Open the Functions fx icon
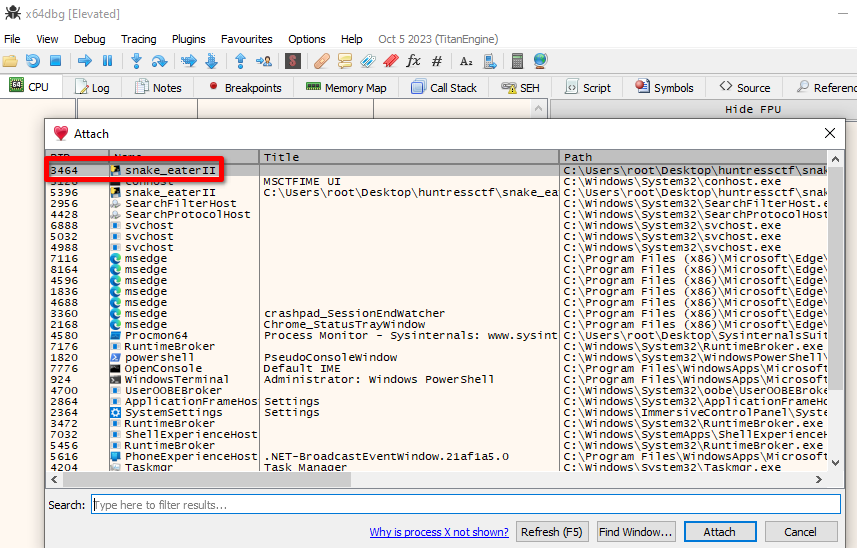857x548 pixels. 414,61
